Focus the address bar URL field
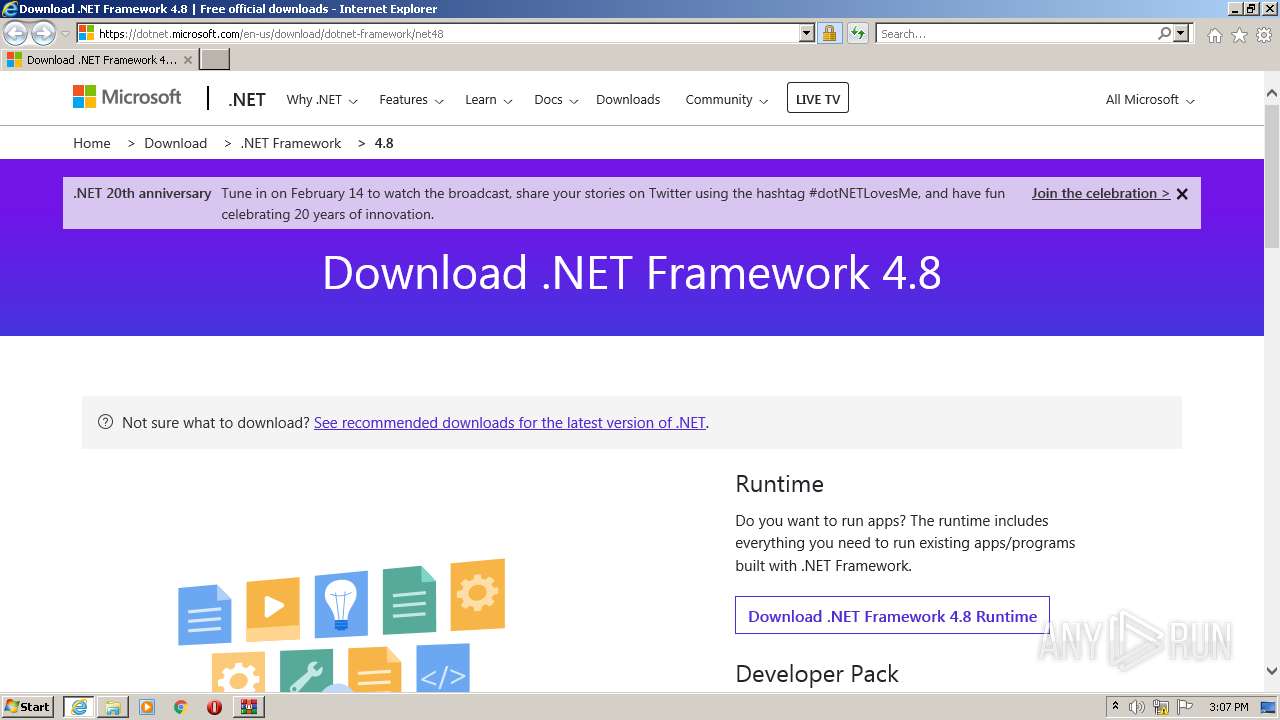Screen dimensions: 1280x720 click(x=446, y=33)
